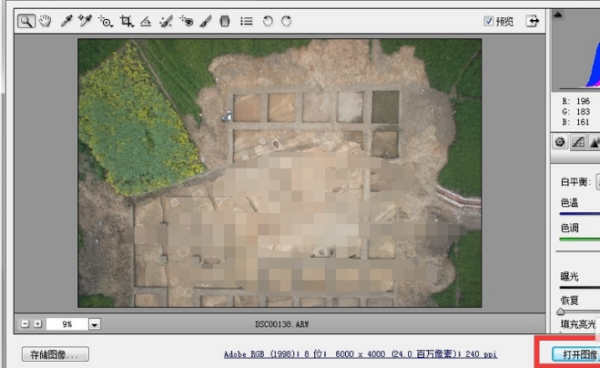Activate the Crop tool
Image resolution: width=600 pixels, height=368 pixels.
pyautogui.click(x=126, y=21)
